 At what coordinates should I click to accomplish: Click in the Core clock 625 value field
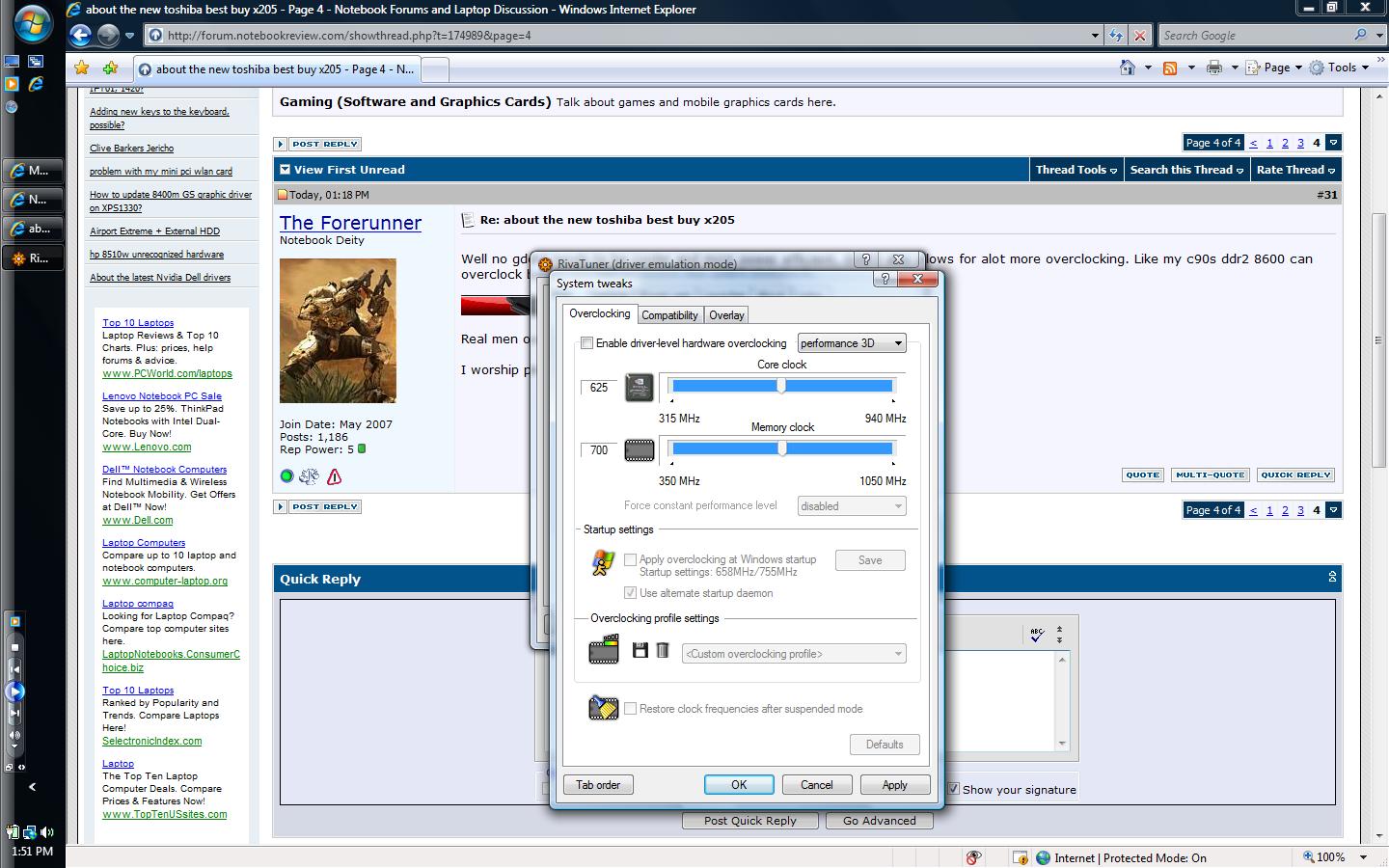pos(599,388)
